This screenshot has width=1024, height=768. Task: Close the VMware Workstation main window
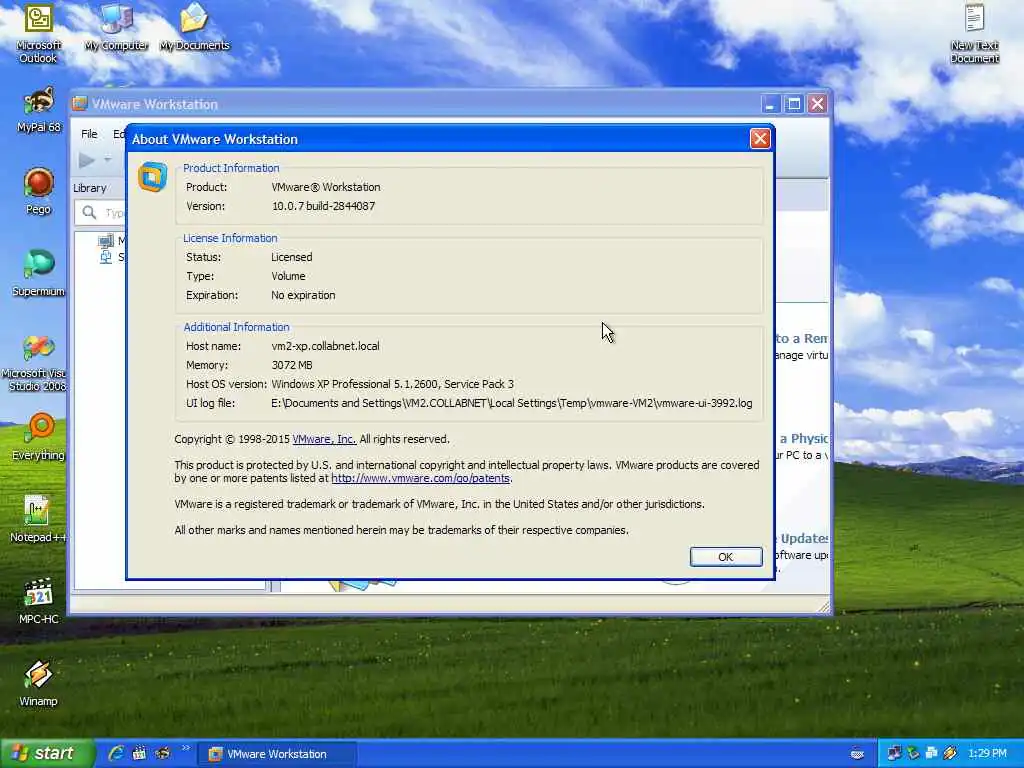click(817, 104)
